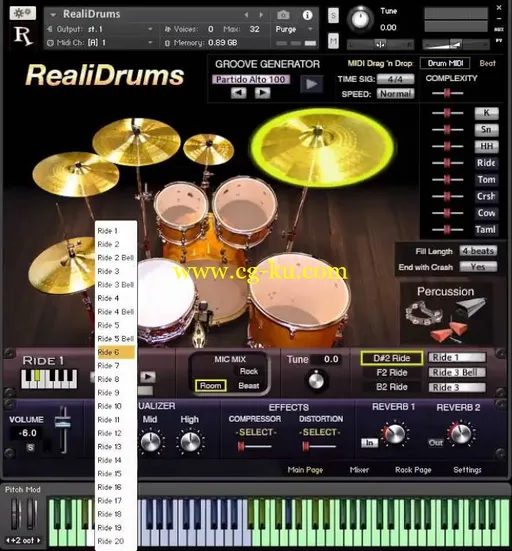
Task: Toggle the Tom groove part
Action: (x=486, y=180)
